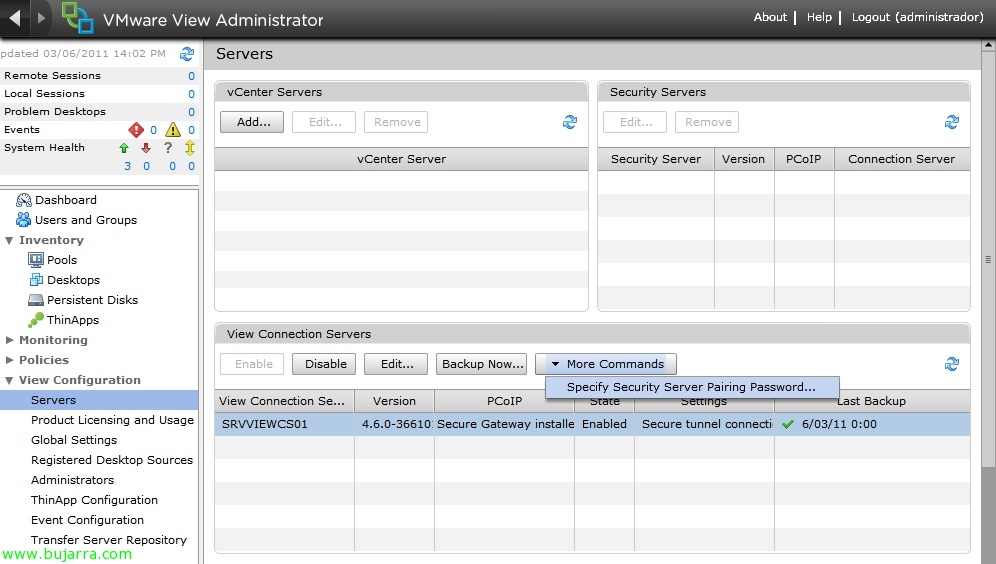The image size is (996, 564).
Task: Open the Dashboard page
Action: 66,200
